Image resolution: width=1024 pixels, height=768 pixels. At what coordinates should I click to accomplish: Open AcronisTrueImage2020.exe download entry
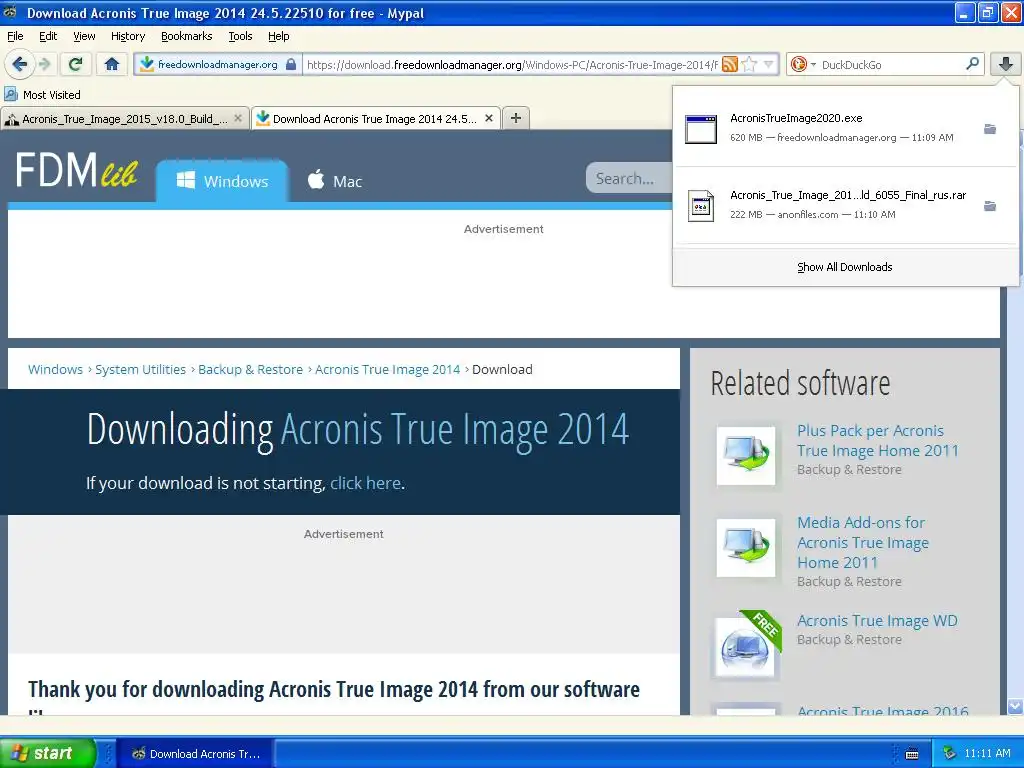click(x=826, y=128)
